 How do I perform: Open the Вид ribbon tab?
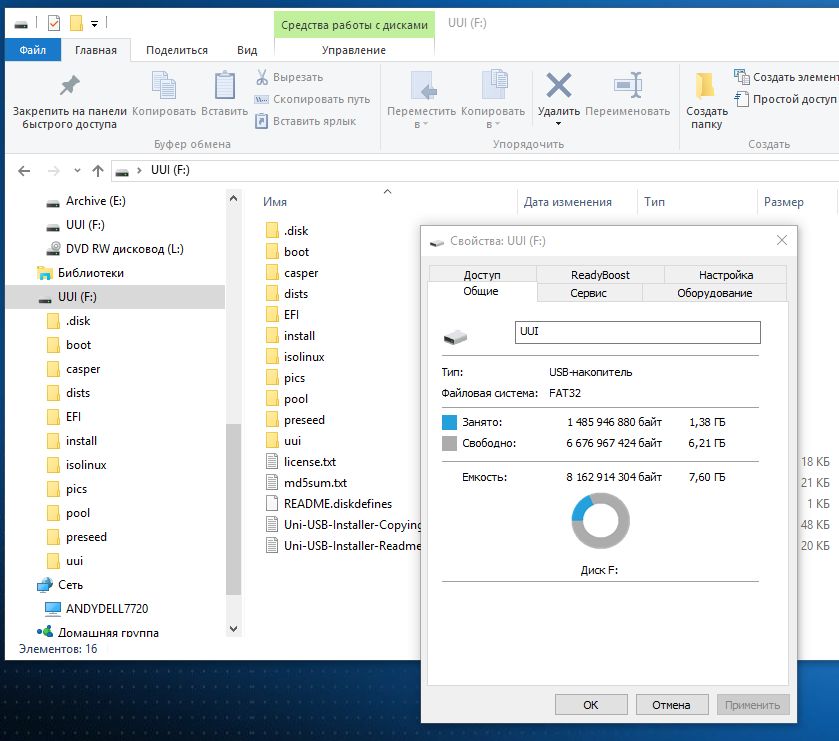point(247,50)
